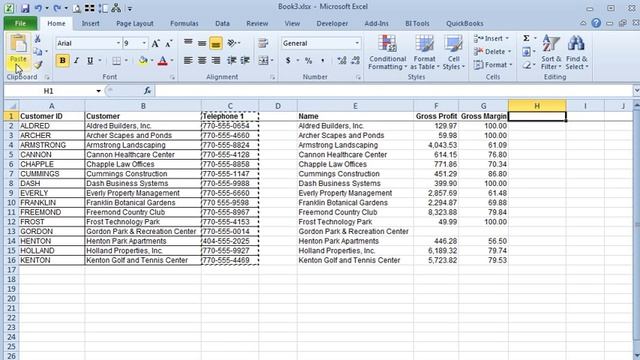Apply Comma Style format
This screenshot has height=360, width=640.
pyautogui.click(x=322, y=61)
